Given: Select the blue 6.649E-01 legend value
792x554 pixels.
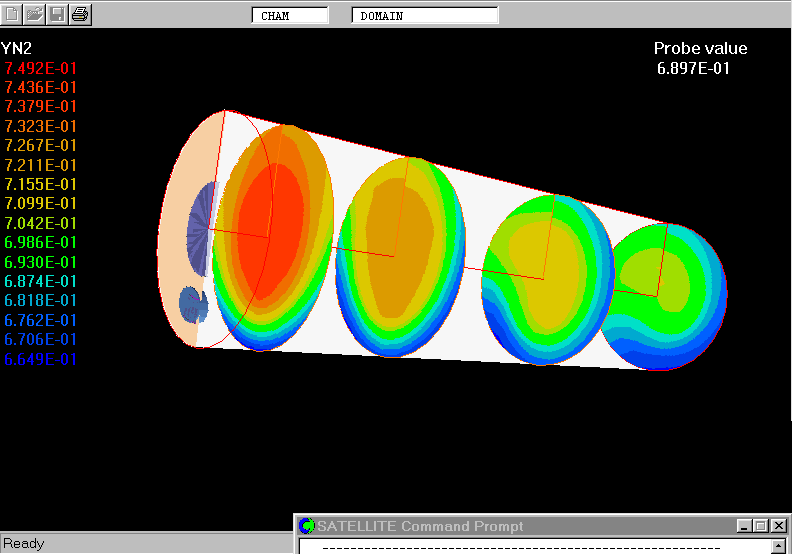Looking at the screenshot, I should (x=41, y=359).
